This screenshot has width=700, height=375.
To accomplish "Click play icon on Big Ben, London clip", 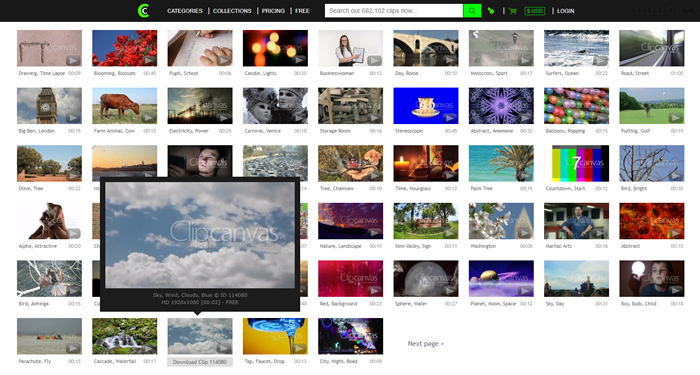I will tap(73, 118).
